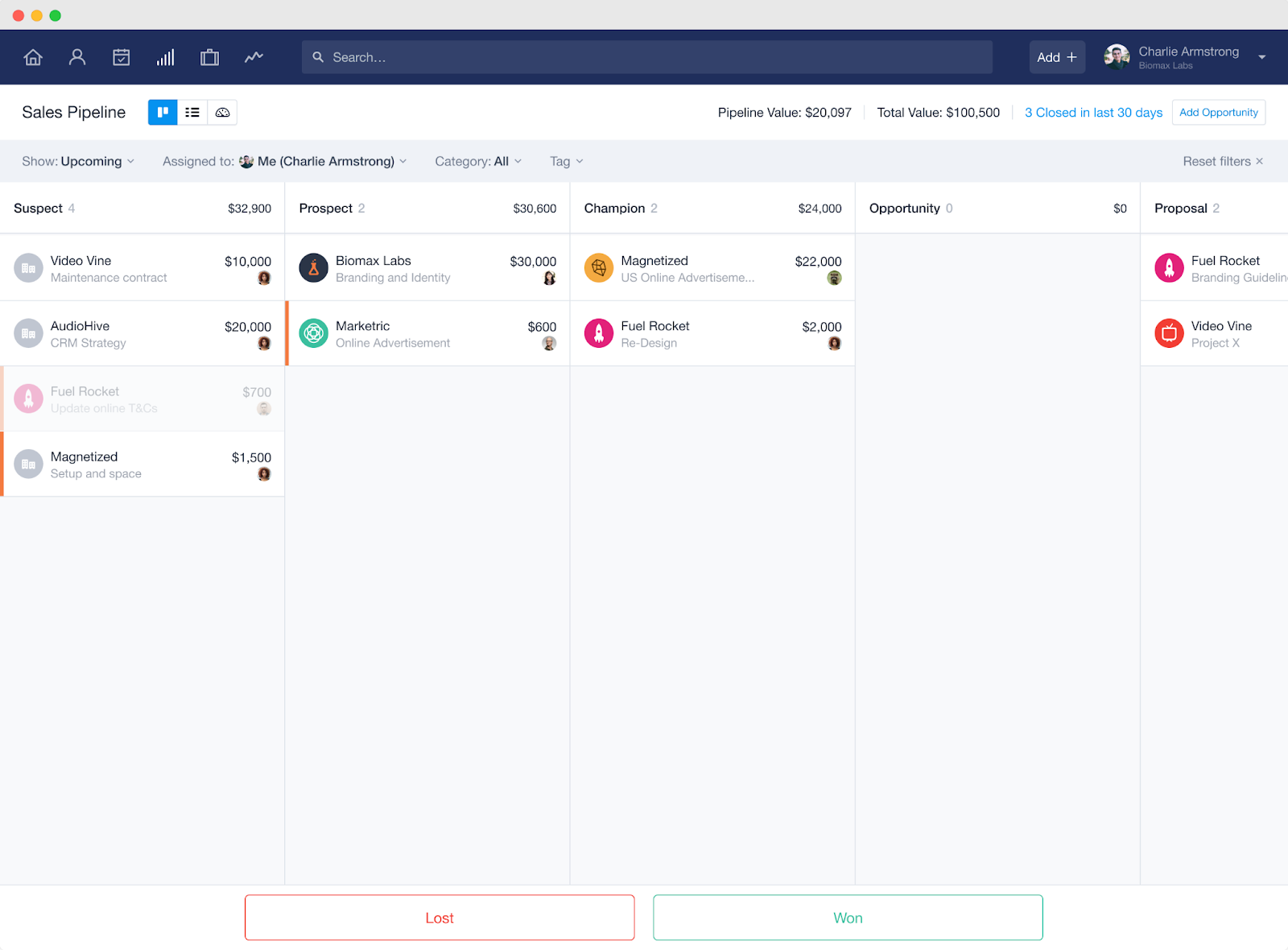Click Total Value: $100,500 text
1288x950 pixels.
(938, 113)
